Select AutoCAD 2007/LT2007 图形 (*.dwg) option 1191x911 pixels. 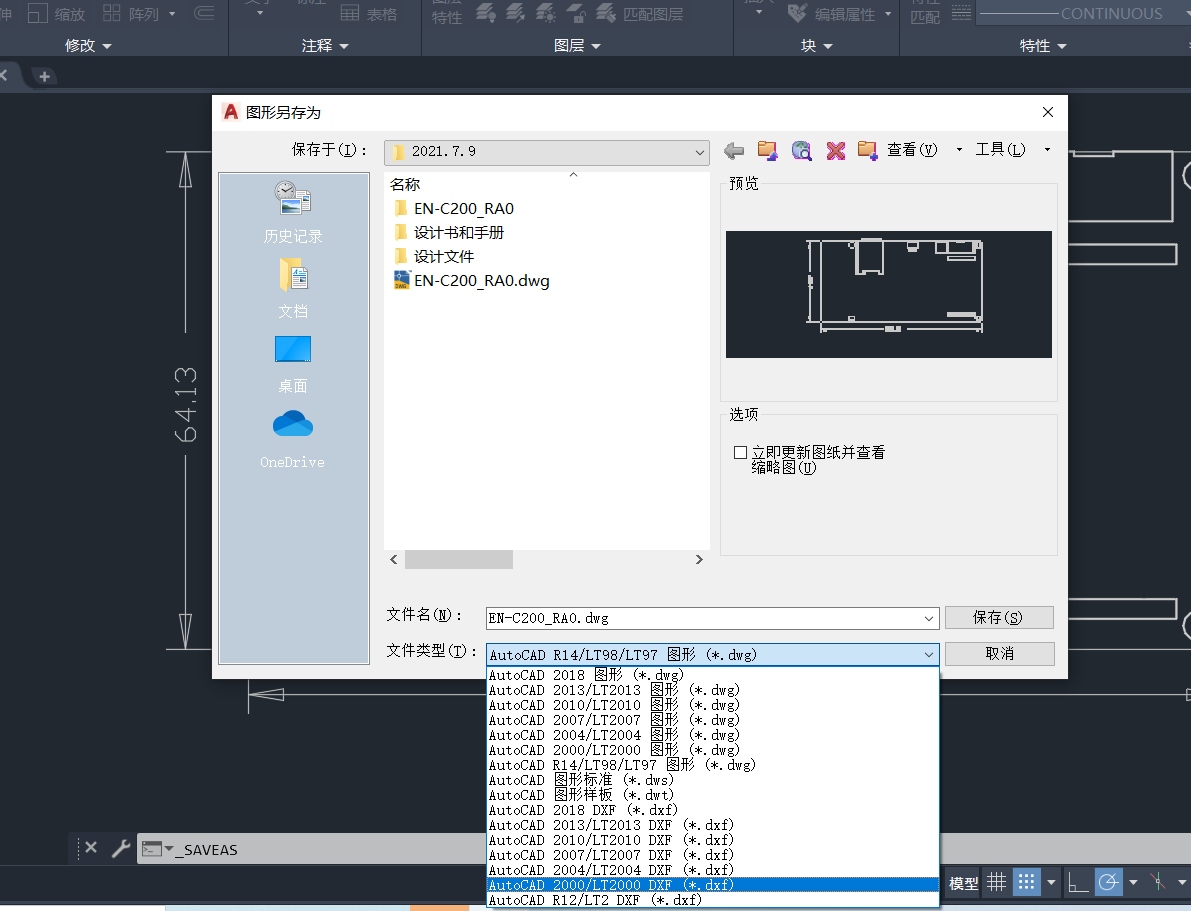click(712, 720)
